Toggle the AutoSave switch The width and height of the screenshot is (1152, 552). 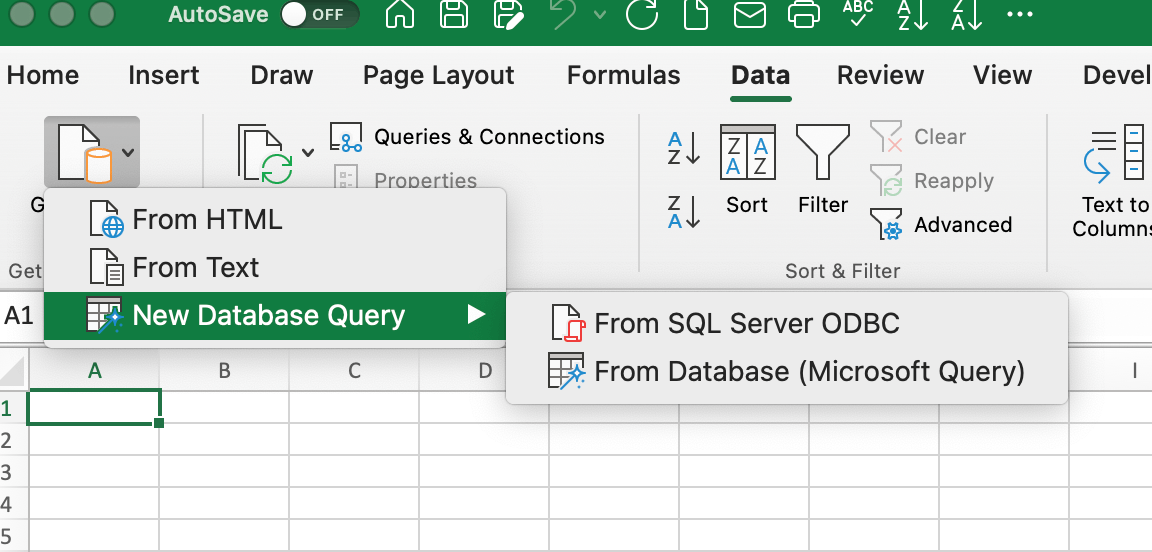319,15
